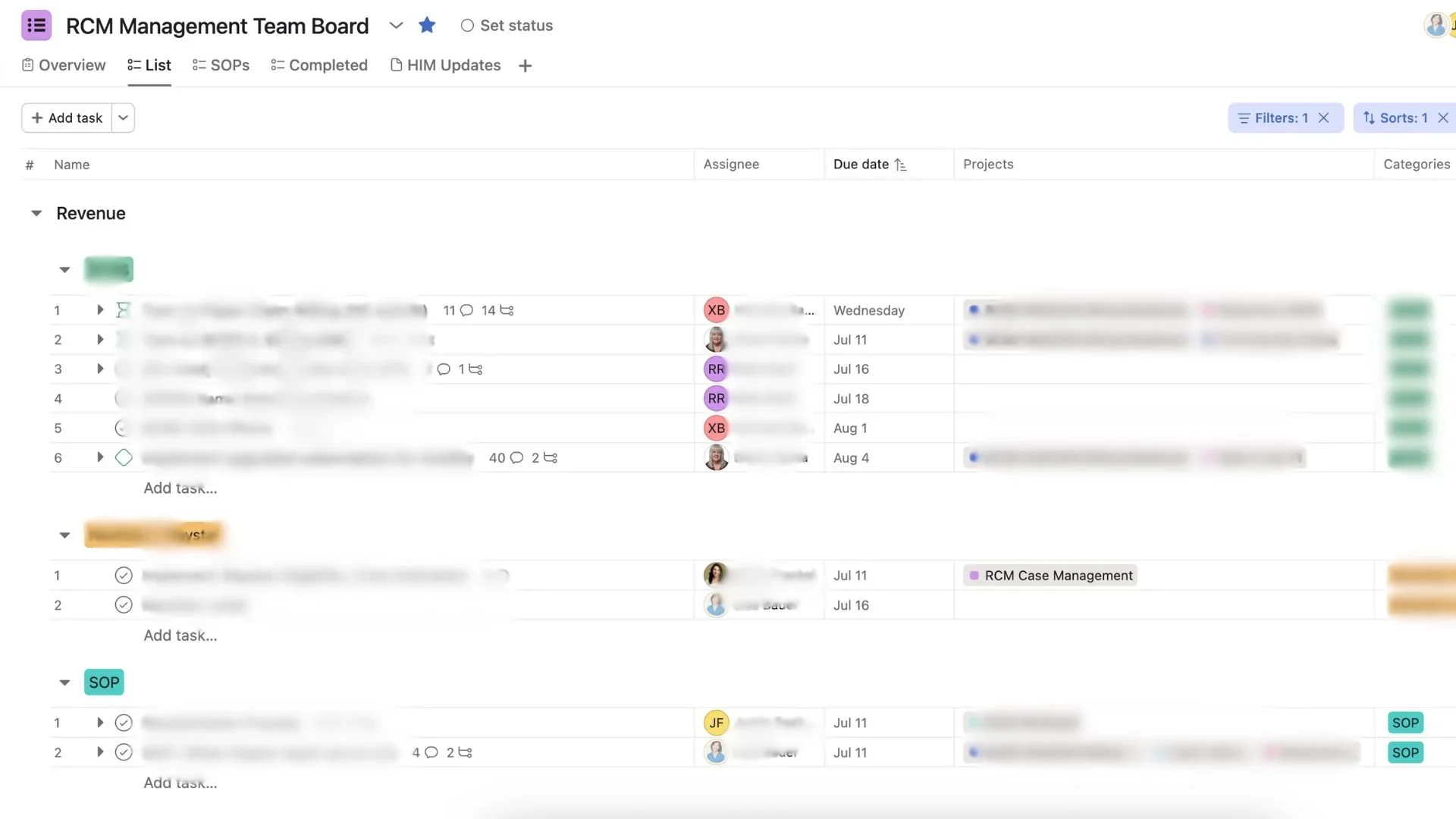Star the RCM Management Team Board
This screenshot has width=1456, height=819.
coord(427,26)
